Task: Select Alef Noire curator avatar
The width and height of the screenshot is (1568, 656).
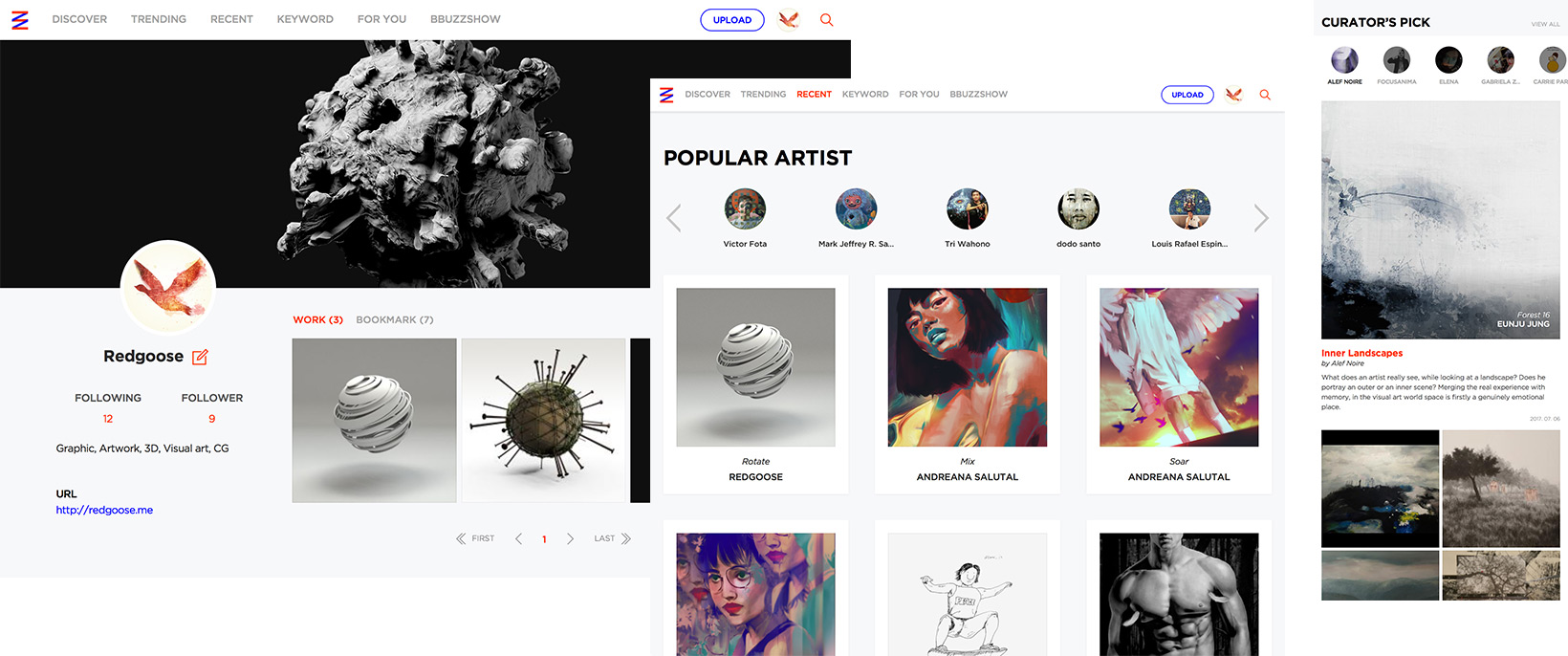Action: (x=1344, y=60)
